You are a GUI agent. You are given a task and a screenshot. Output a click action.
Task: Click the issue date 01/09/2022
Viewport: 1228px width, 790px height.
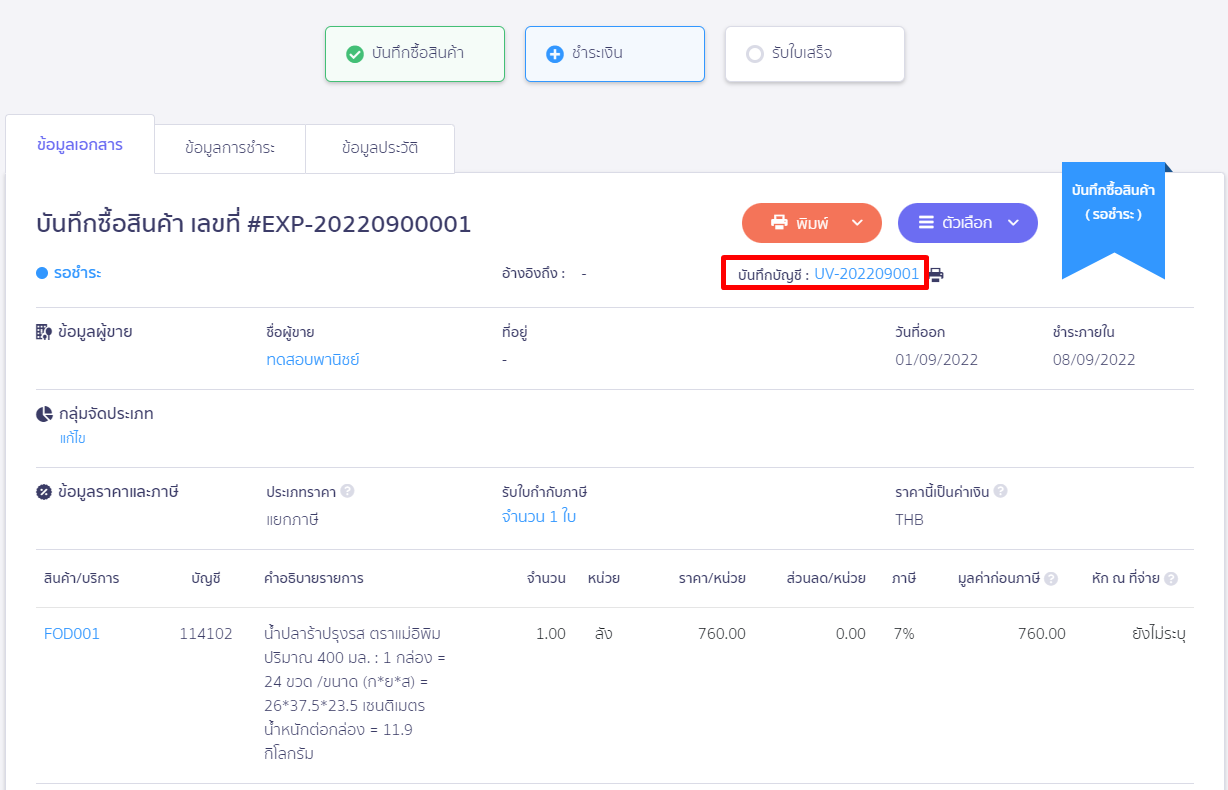pyautogui.click(x=937, y=360)
